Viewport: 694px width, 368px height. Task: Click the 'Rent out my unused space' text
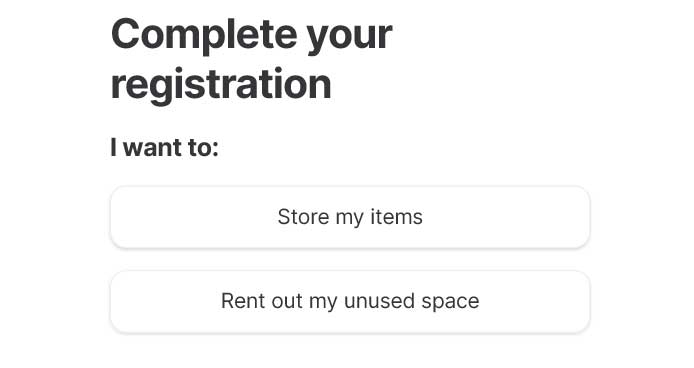(x=350, y=301)
